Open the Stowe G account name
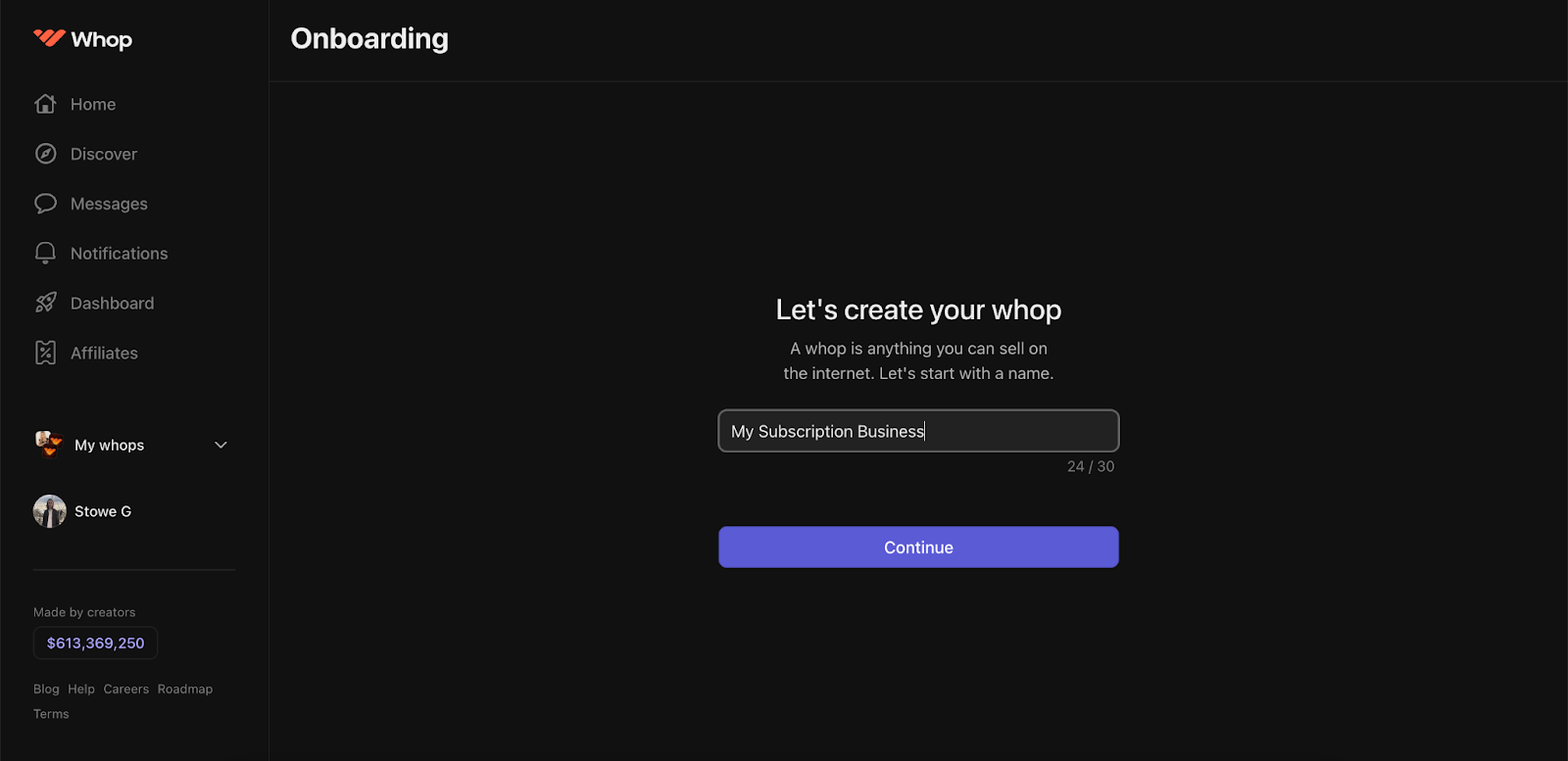 pyautogui.click(x=103, y=511)
